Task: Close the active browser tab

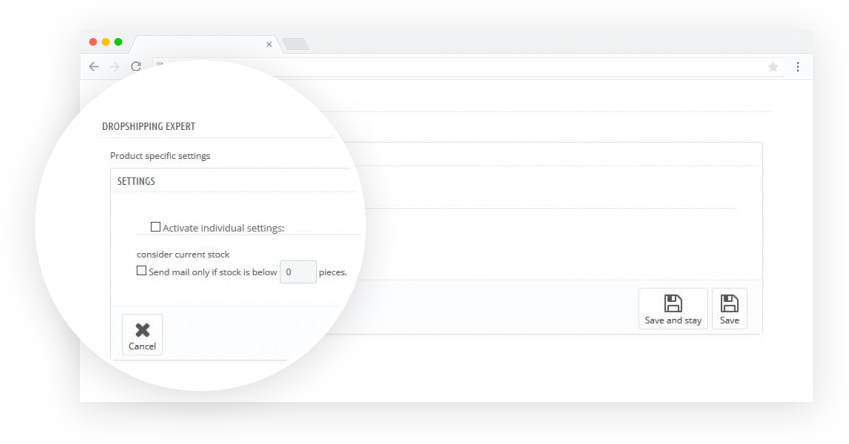Action: 269,44
